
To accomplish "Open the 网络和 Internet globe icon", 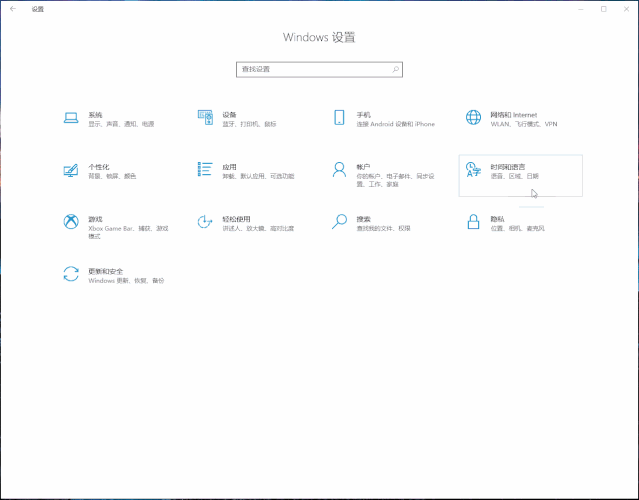I will point(473,117).
